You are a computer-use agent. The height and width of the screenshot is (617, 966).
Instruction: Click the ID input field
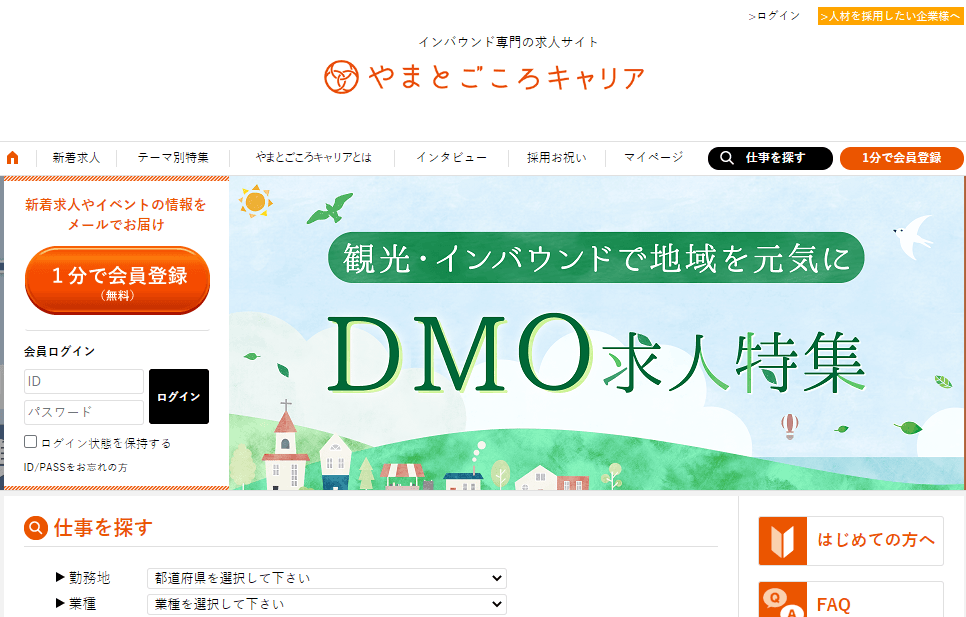tap(84, 382)
